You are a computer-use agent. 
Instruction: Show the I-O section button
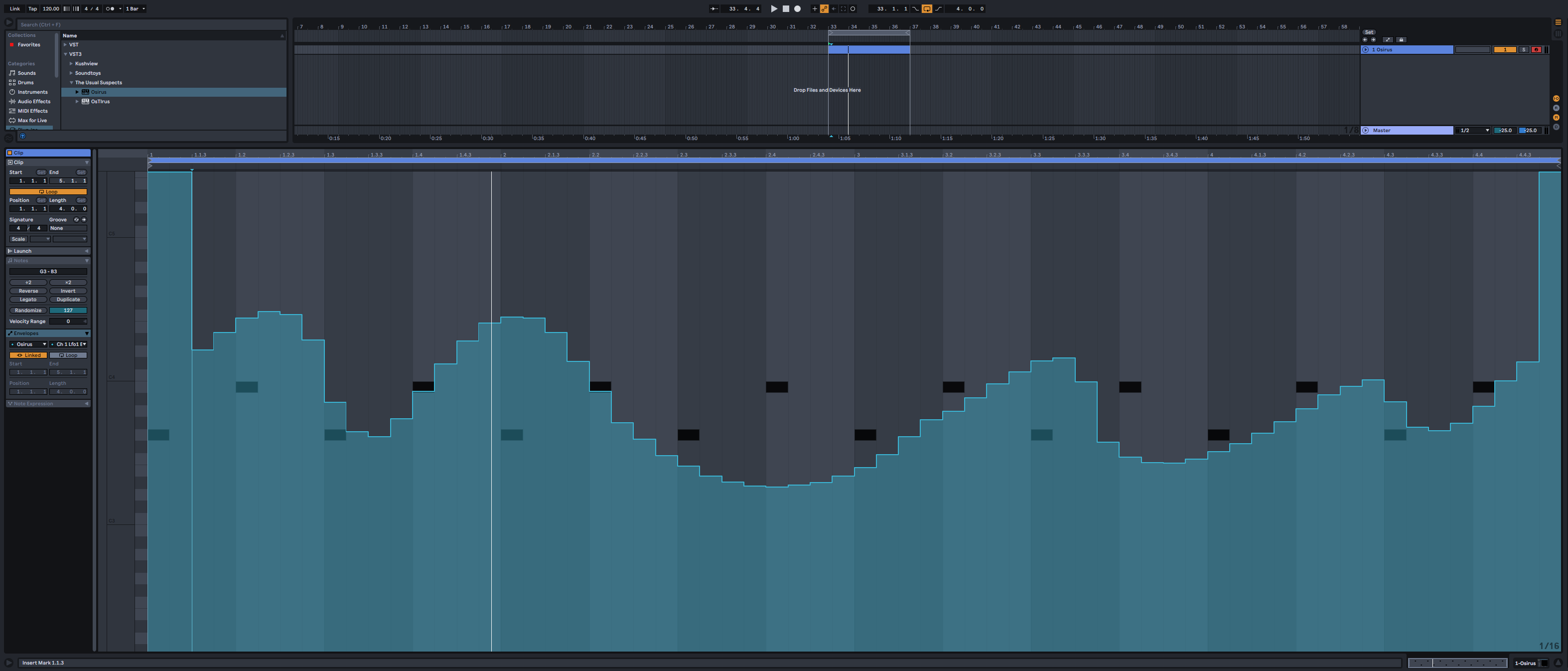click(x=1556, y=99)
